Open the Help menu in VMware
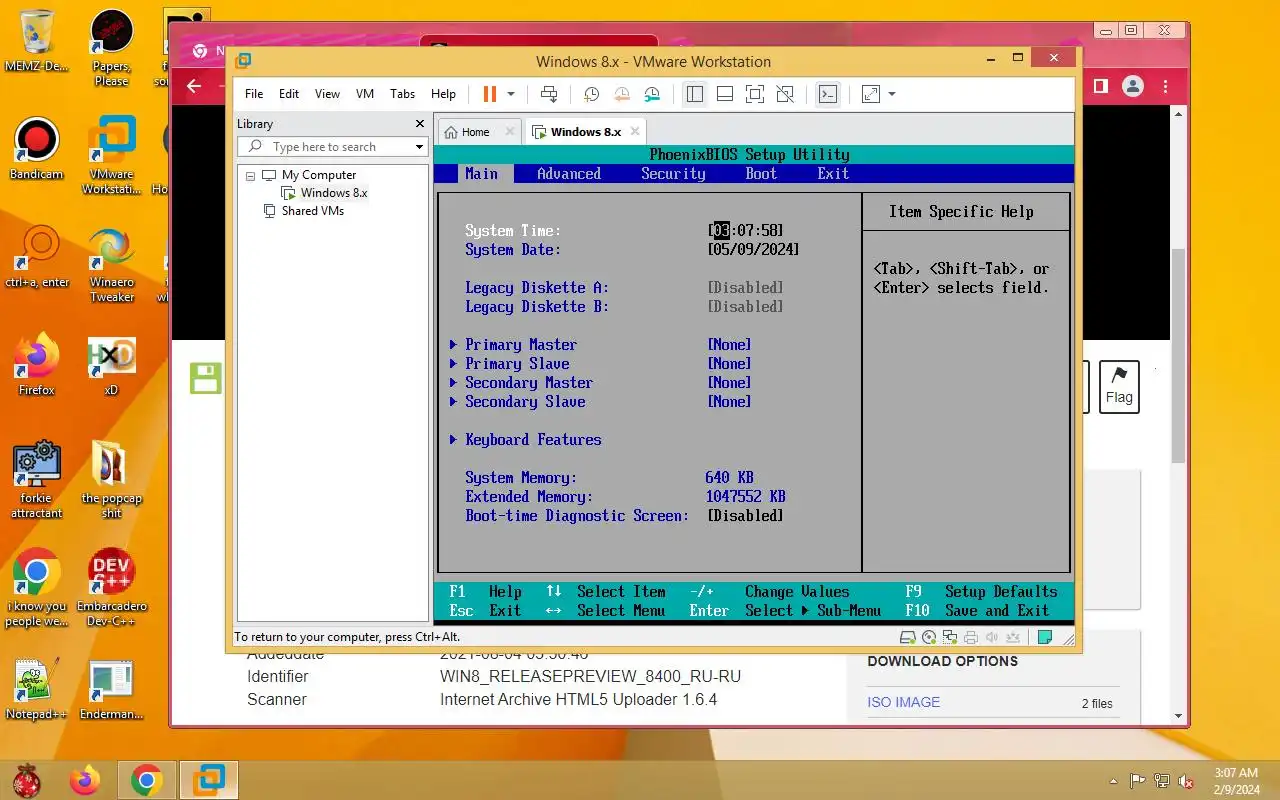Image resolution: width=1280 pixels, height=800 pixels. tap(443, 94)
